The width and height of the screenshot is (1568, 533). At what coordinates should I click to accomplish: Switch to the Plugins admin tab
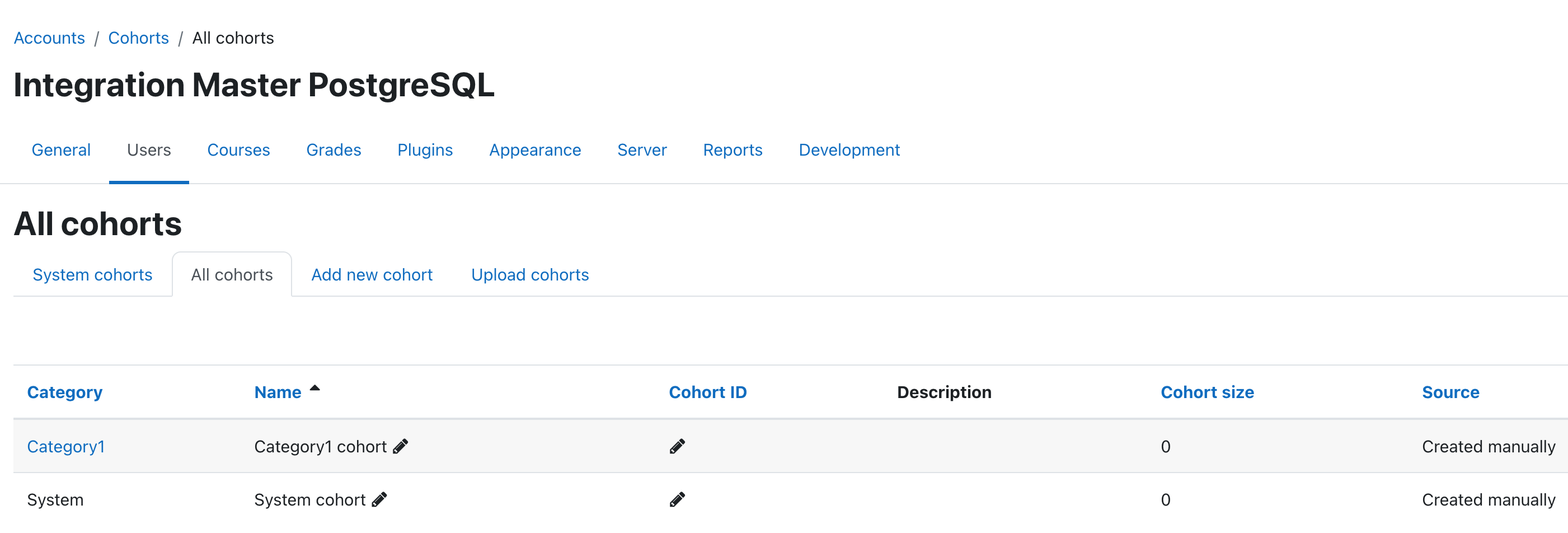[425, 150]
